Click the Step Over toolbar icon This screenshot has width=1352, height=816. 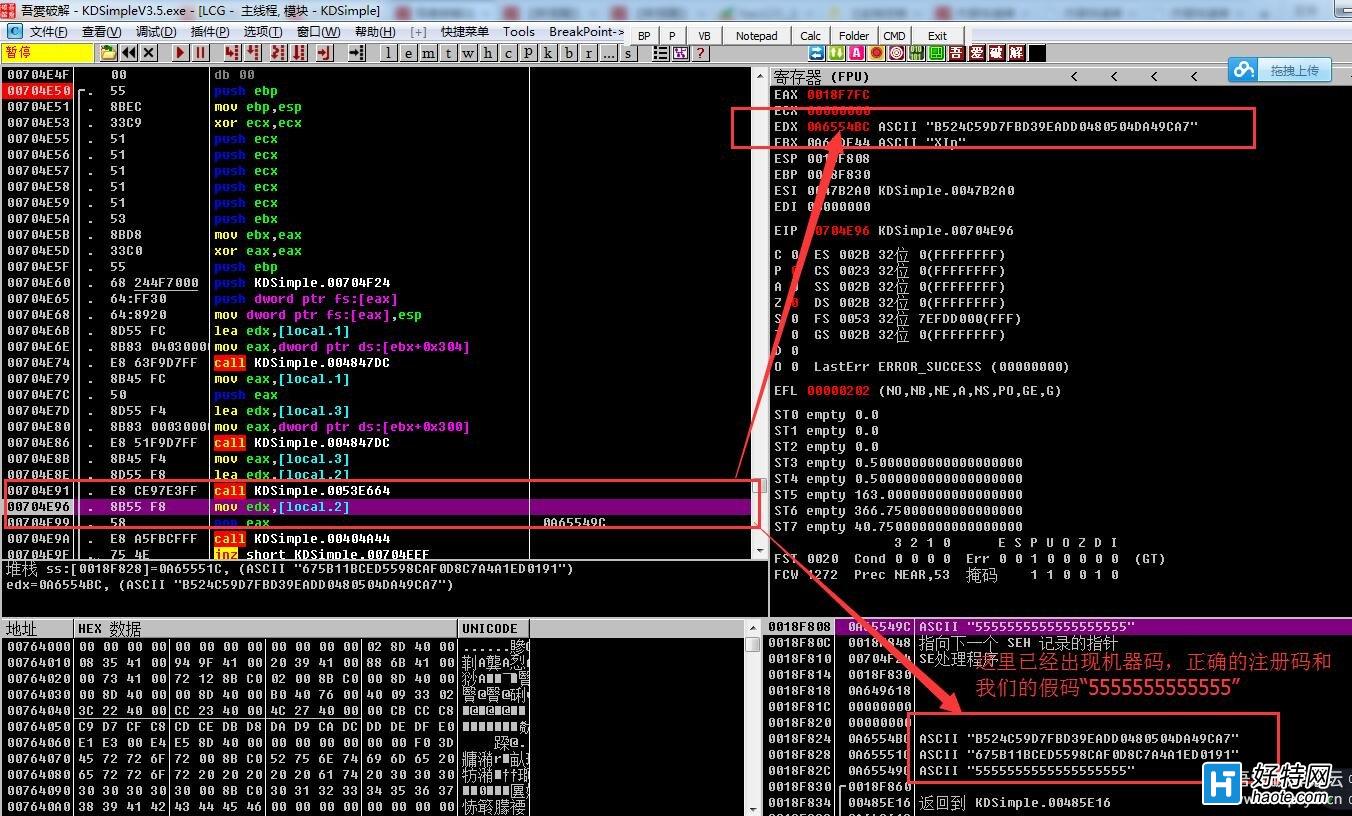pyautogui.click(x=253, y=53)
